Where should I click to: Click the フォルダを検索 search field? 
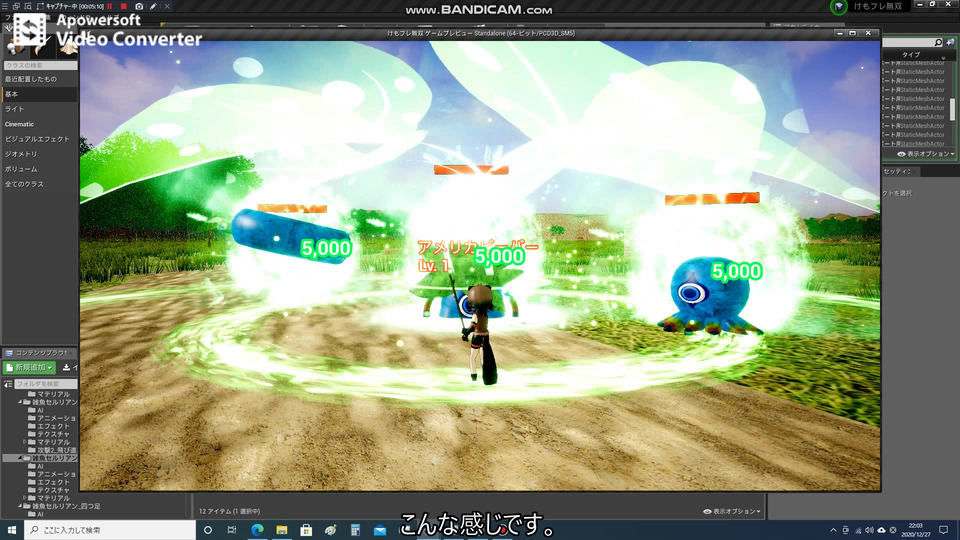[x=46, y=384]
